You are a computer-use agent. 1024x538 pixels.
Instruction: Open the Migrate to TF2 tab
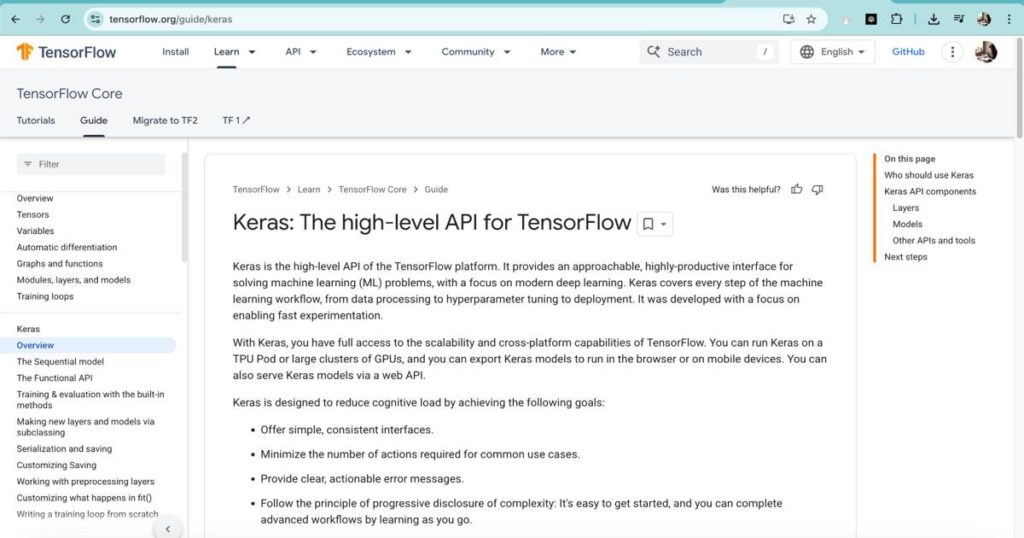coord(165,120)
